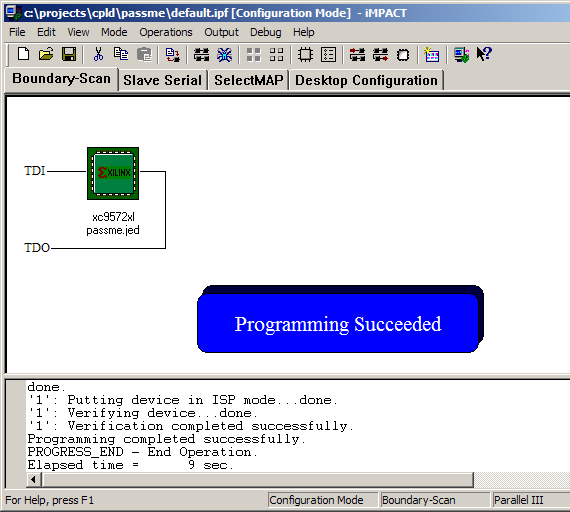Screen dimensions: 570x512
Task: Open the View menu
Action: 78,32
